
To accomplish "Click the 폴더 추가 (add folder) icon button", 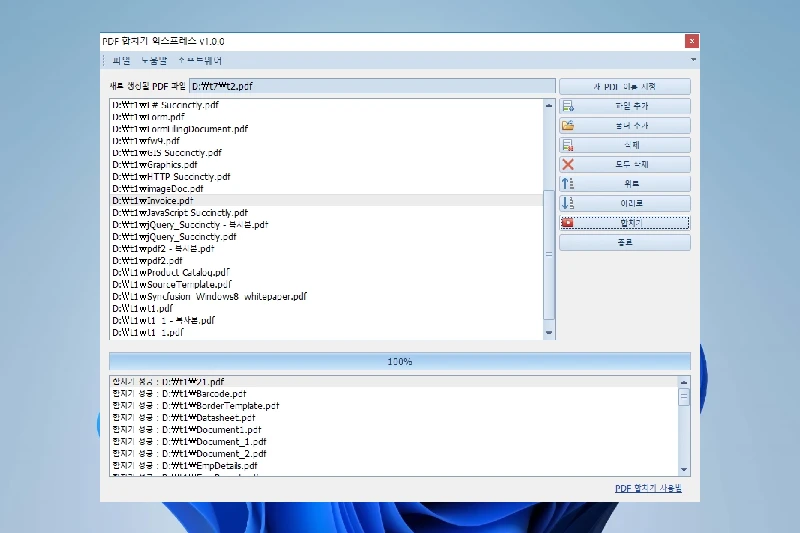I will (624, 125).
